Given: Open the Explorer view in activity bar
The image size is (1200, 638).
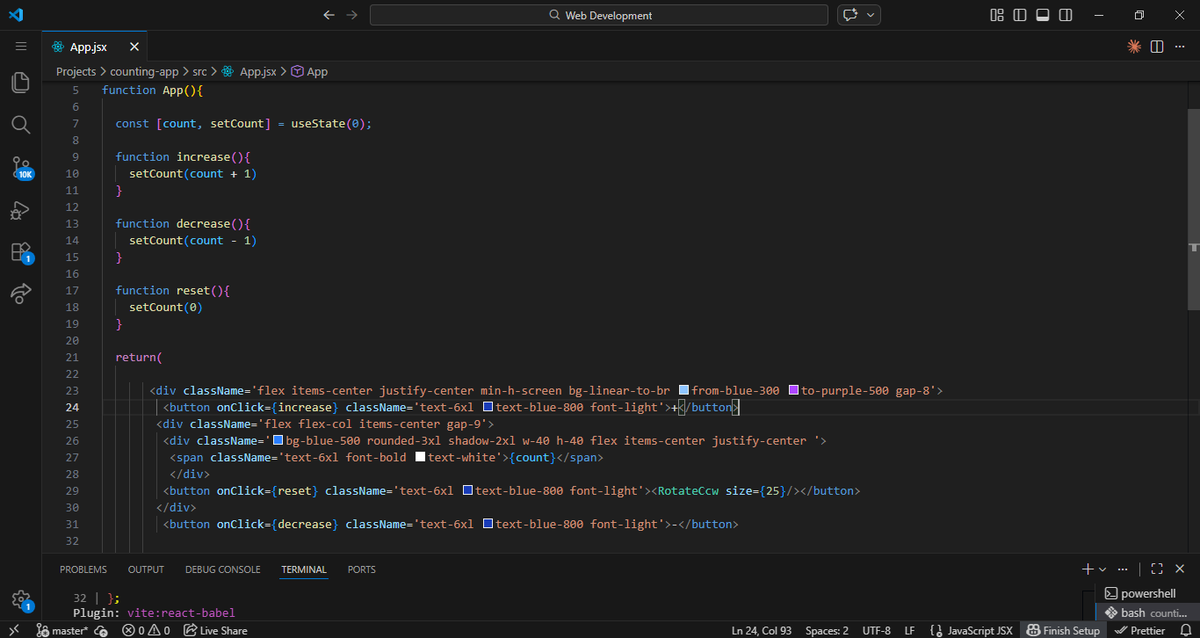Looking at the screenshot, I should coord(20,83).
